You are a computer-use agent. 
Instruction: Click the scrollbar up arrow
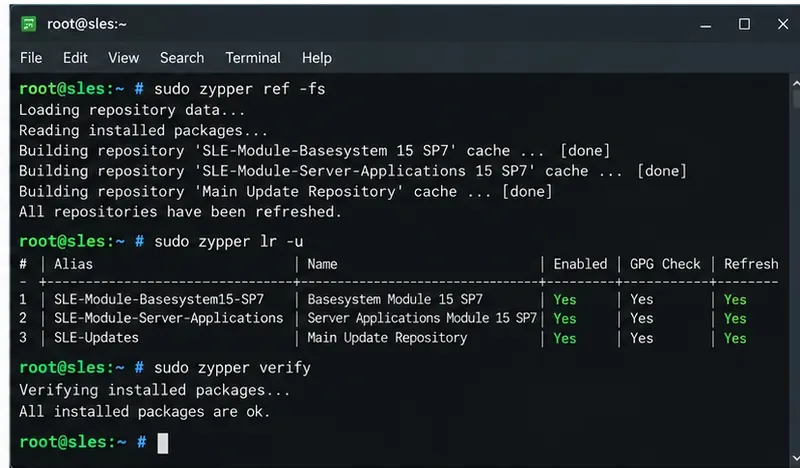[x=796, y=83]
